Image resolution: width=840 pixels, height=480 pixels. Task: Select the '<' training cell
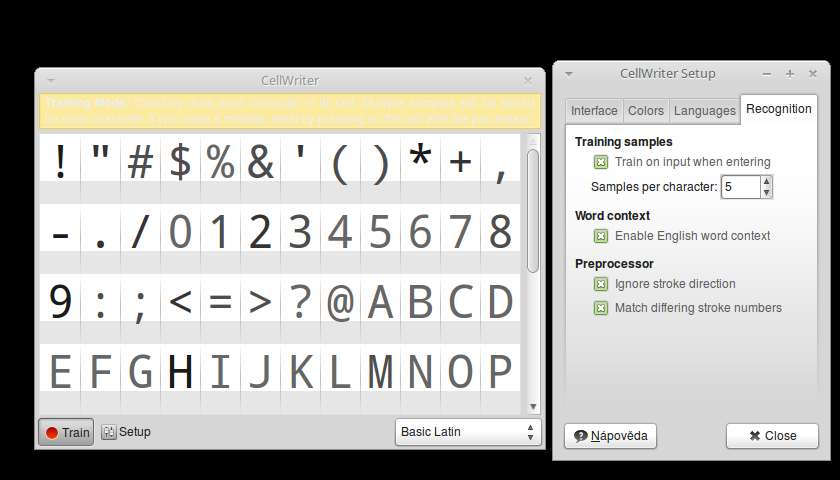[181, 307]
